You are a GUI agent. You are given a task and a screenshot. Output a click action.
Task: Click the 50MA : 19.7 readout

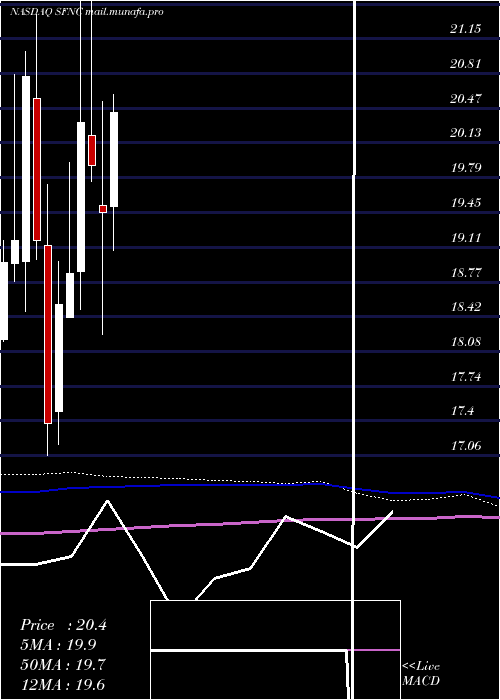pos(63,665)
